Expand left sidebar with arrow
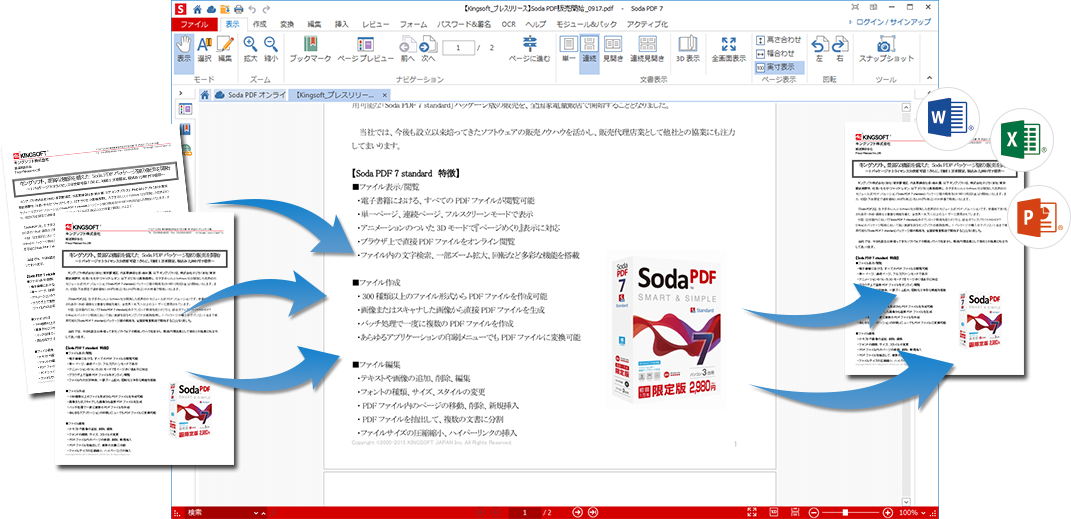Viewport: 1071px width, 519px height. [180, 94]
